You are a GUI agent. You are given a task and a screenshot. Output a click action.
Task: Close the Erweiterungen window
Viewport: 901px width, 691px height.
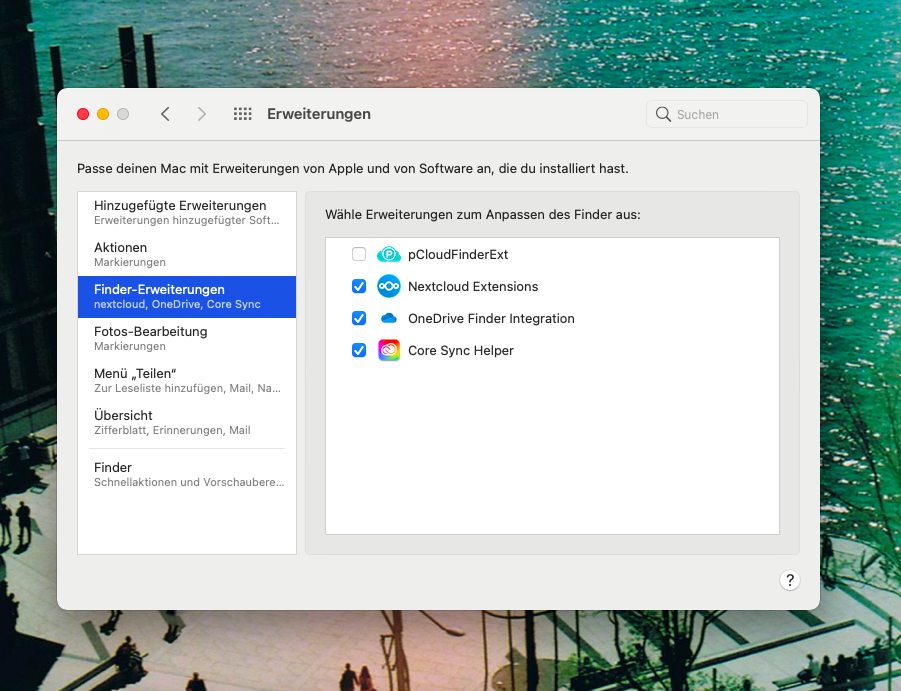(x=83, y=114)
